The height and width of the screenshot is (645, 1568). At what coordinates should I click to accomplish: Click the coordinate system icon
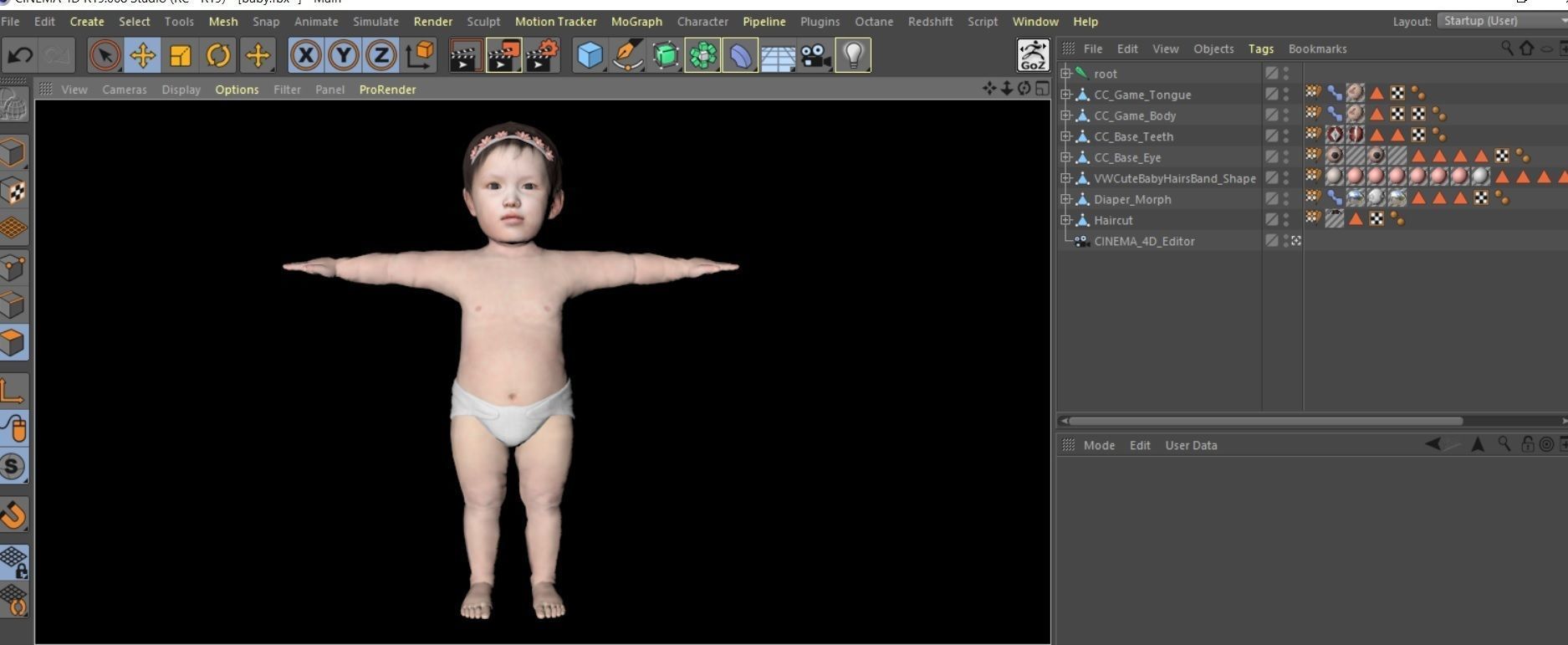coord(420,55)
